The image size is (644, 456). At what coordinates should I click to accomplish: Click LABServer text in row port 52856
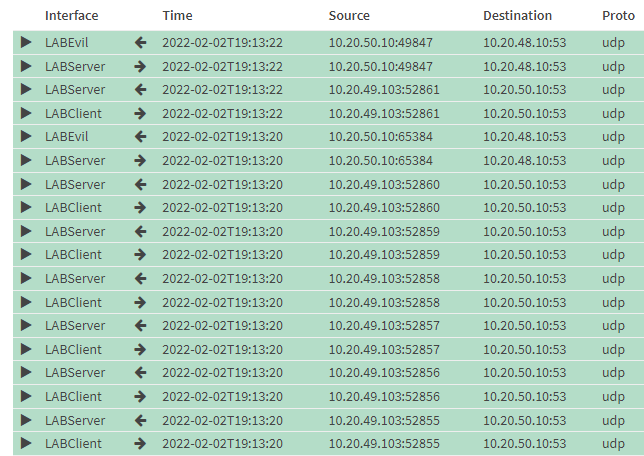75,372
